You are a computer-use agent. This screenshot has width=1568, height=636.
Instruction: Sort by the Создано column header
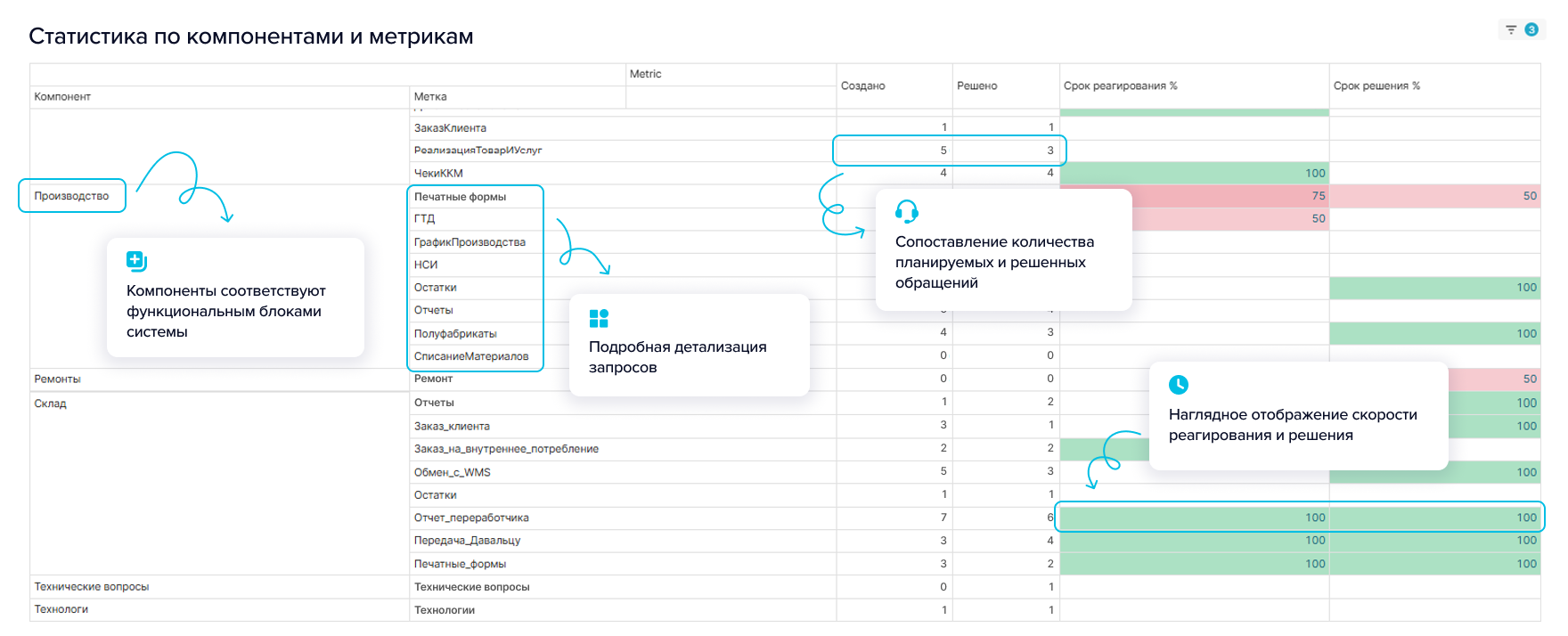point(862,86)
